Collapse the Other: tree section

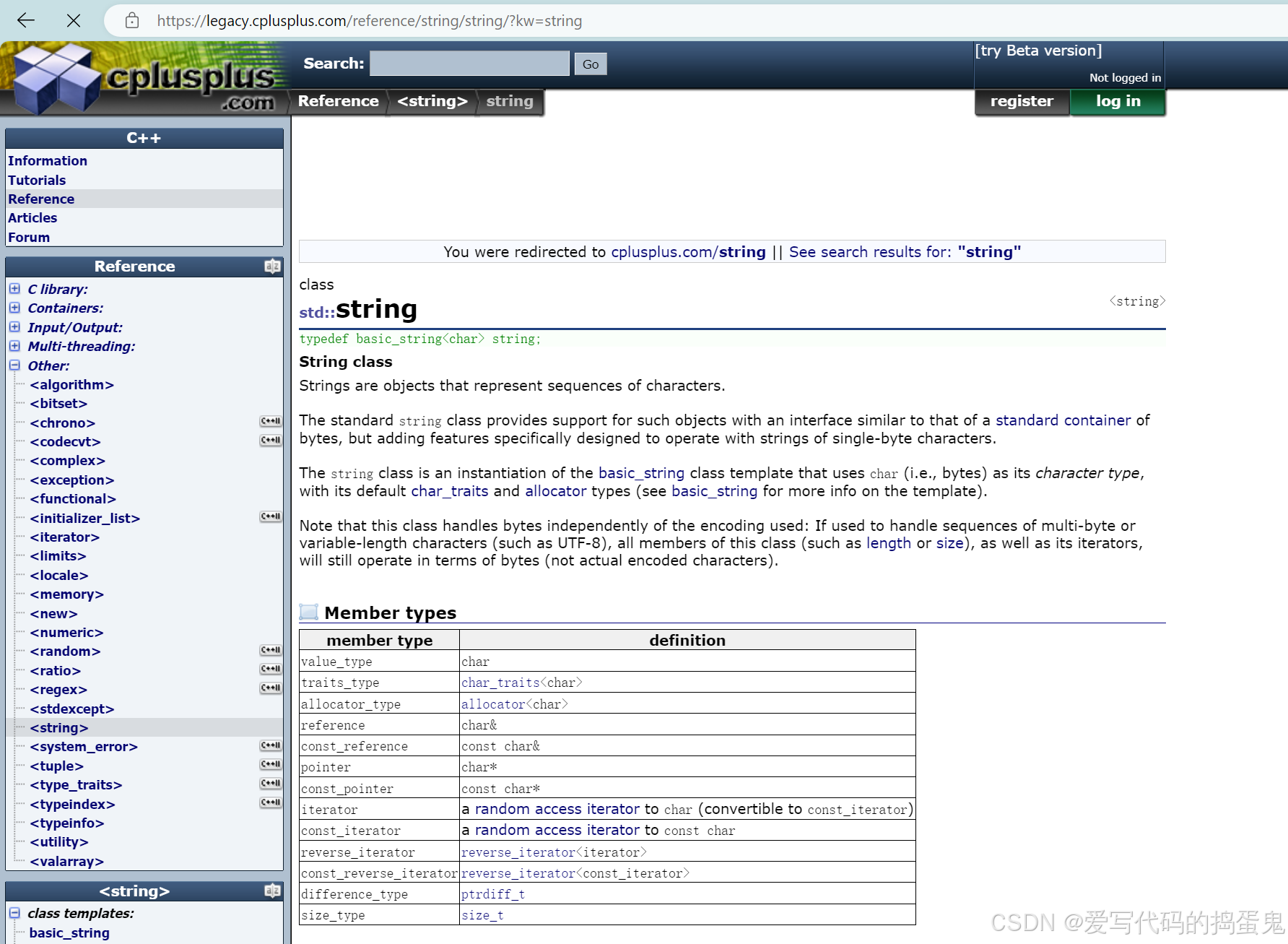pos(15,365)
